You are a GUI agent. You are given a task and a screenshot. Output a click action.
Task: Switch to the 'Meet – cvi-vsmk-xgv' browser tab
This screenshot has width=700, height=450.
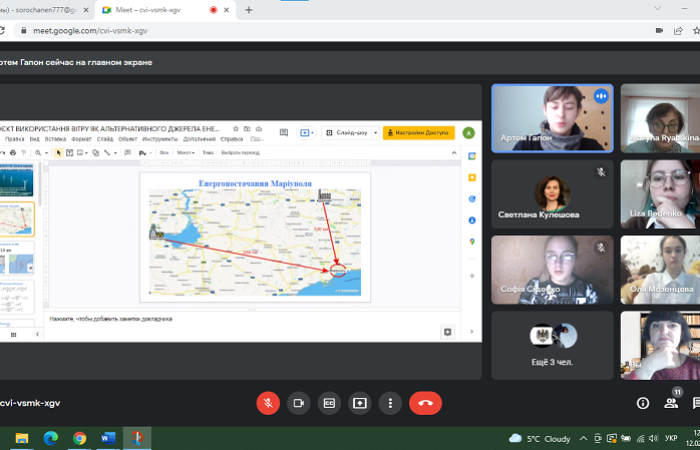click(158, 10)
